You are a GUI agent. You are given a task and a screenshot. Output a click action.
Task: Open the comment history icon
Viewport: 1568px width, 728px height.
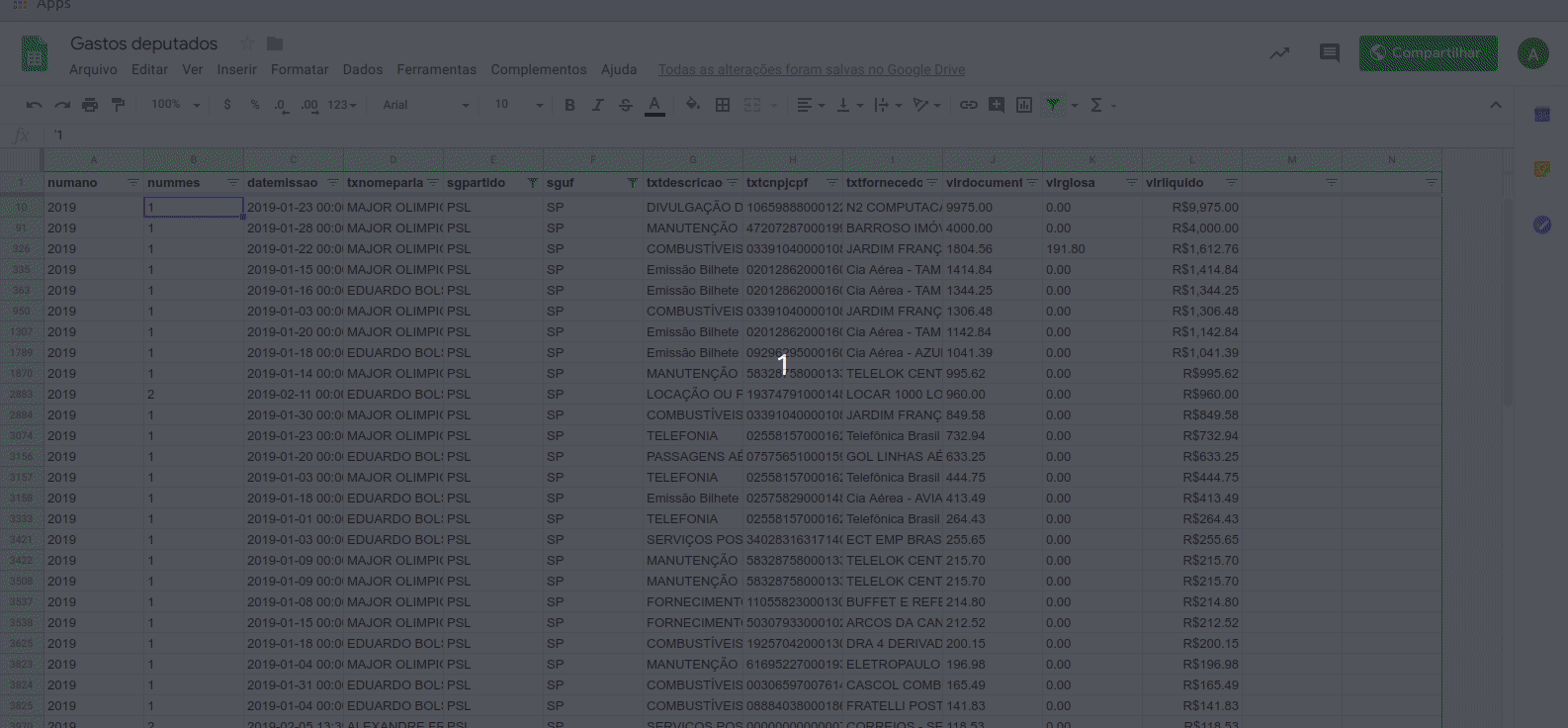click(x=1329, y=53)
